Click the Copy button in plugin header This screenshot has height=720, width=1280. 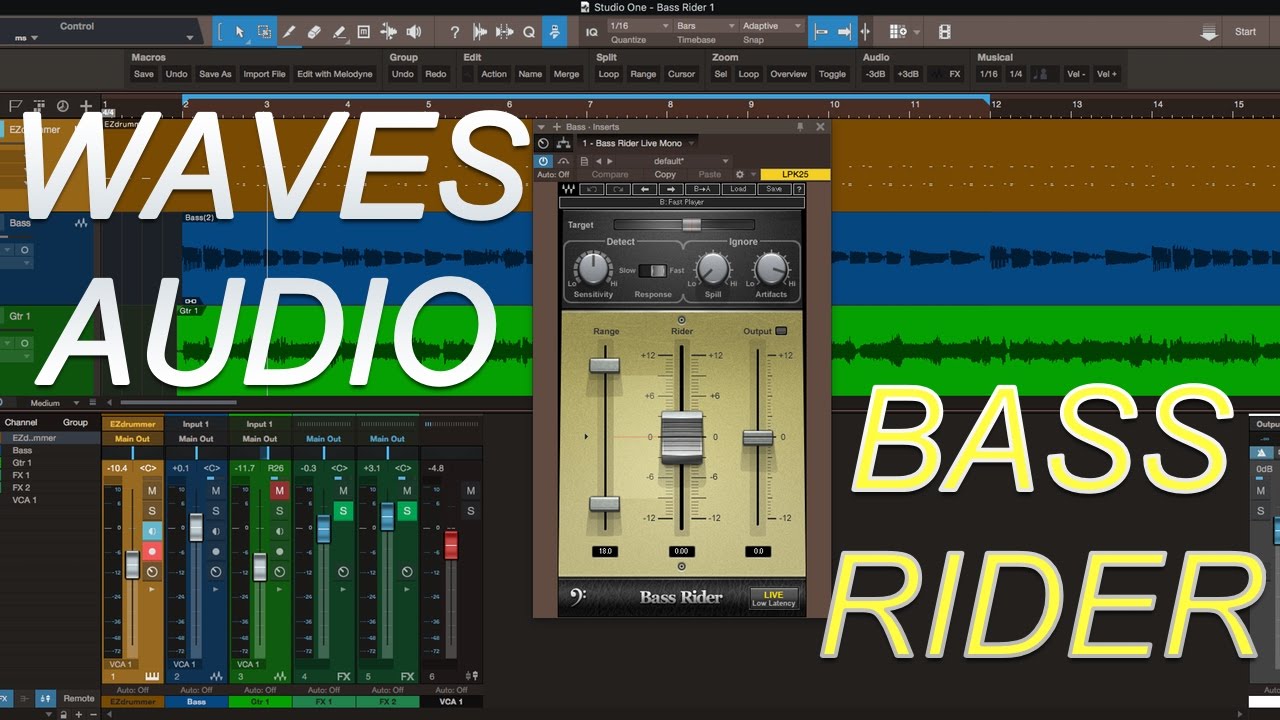coord(665,174)
